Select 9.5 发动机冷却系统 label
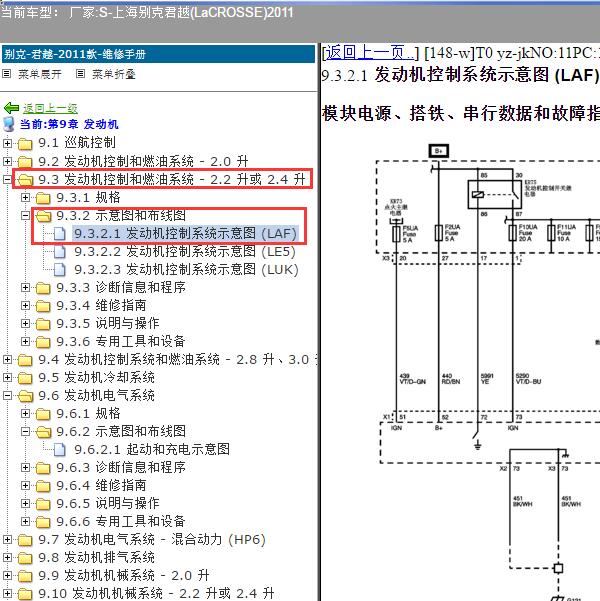 97,378
